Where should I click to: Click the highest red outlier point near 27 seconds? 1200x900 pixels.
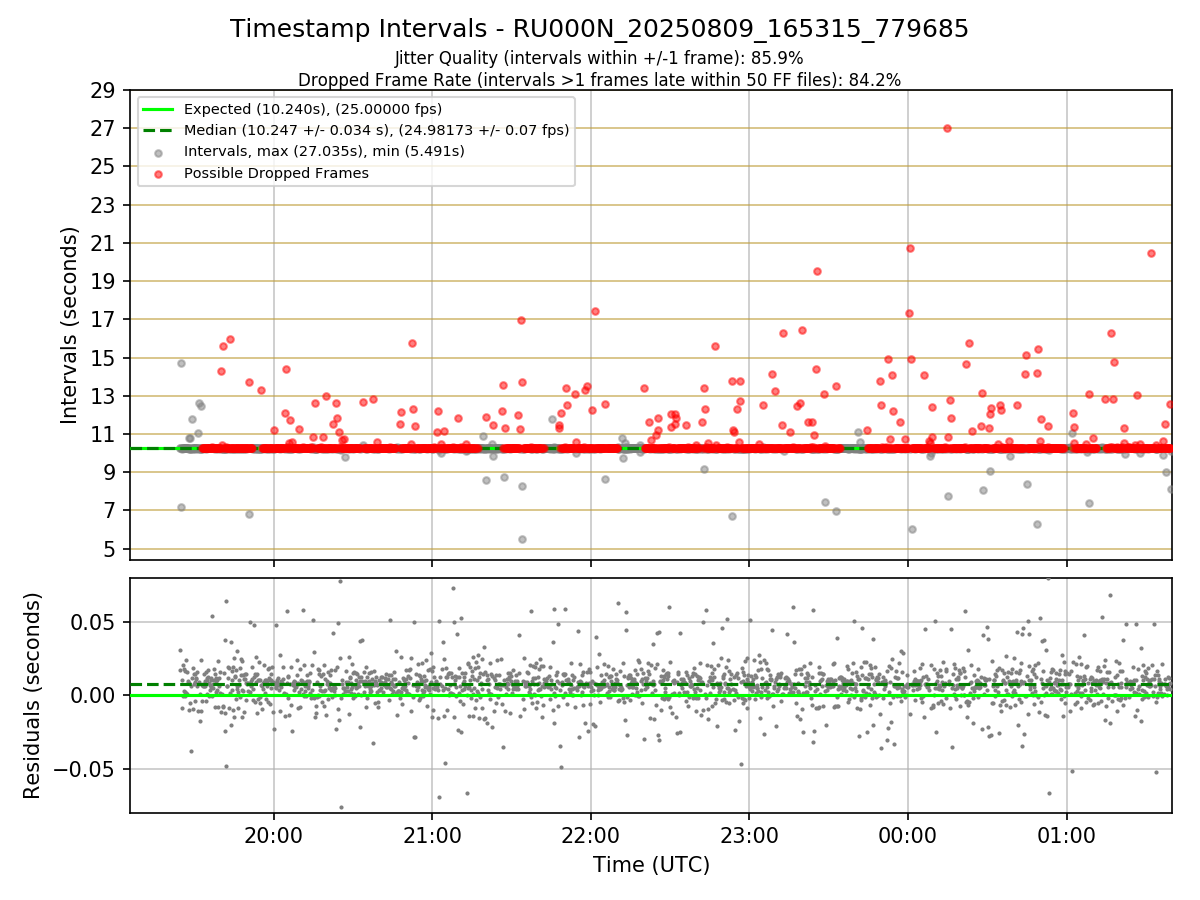tap(947, 128)
